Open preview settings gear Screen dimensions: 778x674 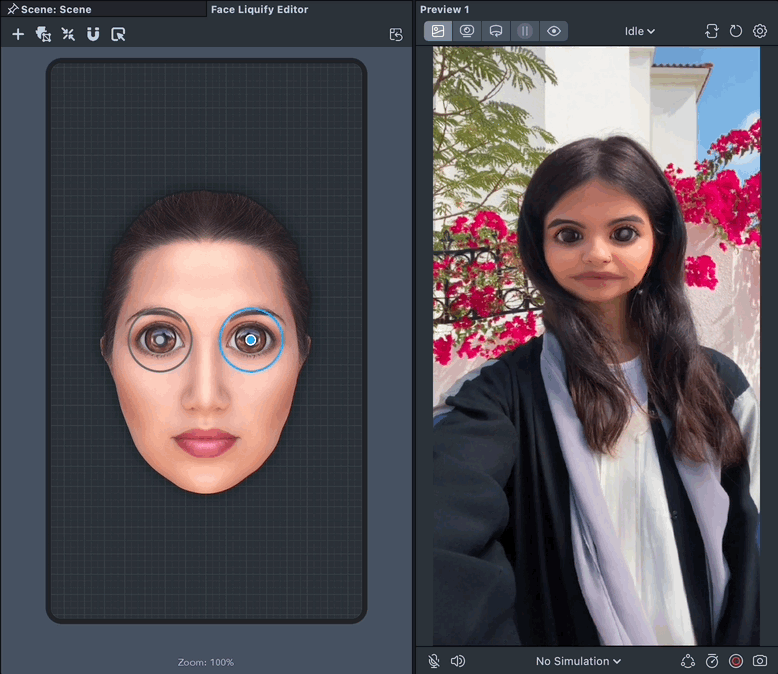point(760,31)
